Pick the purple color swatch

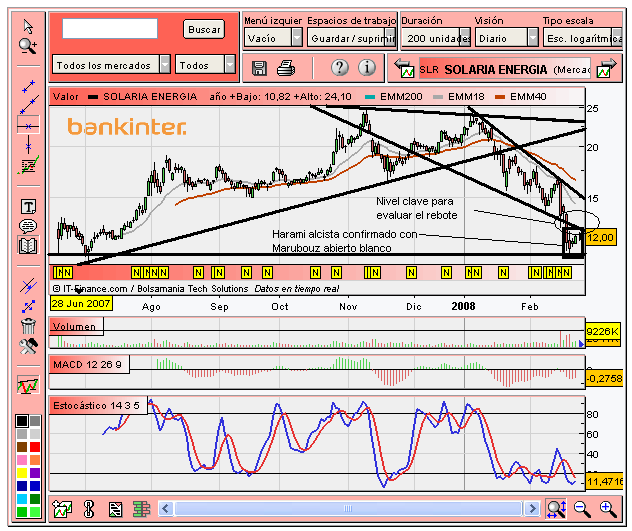point(35,473)
